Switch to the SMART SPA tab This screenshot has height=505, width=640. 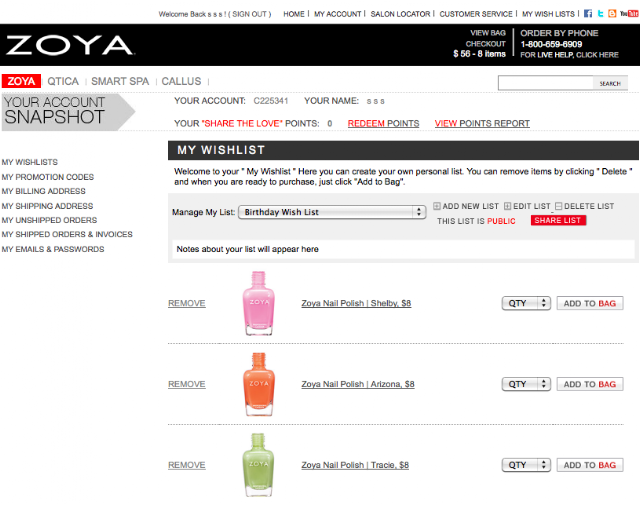click(120, 81)
